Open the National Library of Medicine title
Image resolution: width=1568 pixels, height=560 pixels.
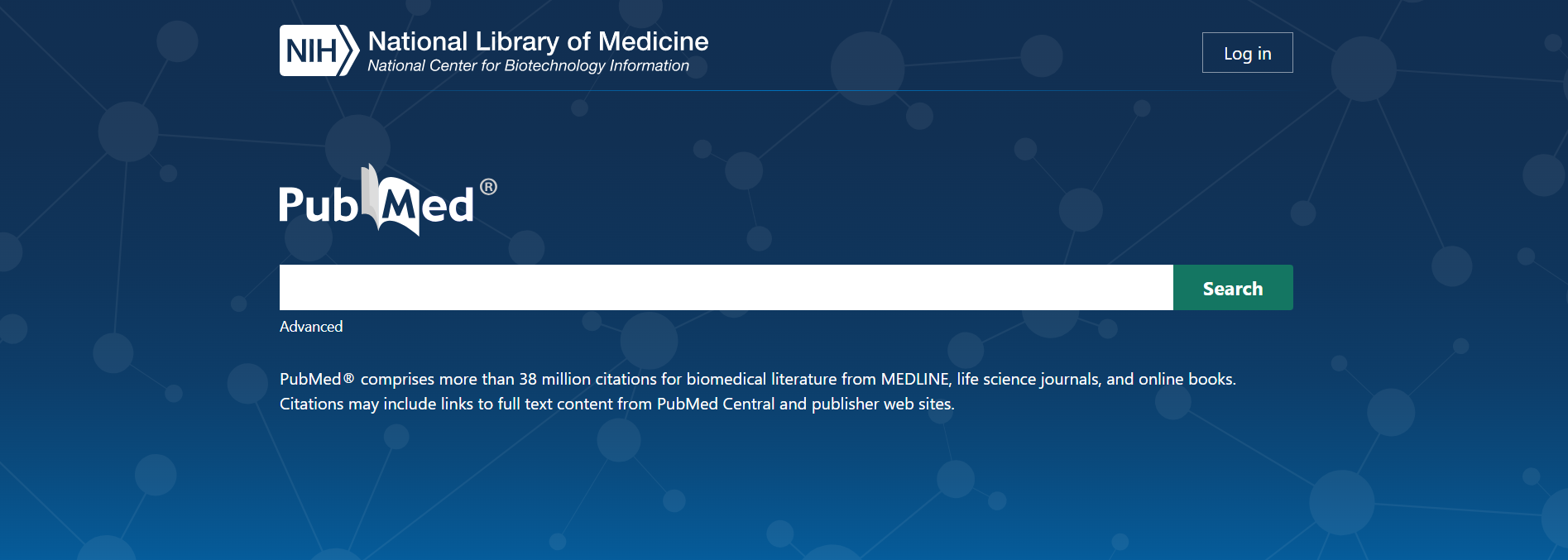538,41
